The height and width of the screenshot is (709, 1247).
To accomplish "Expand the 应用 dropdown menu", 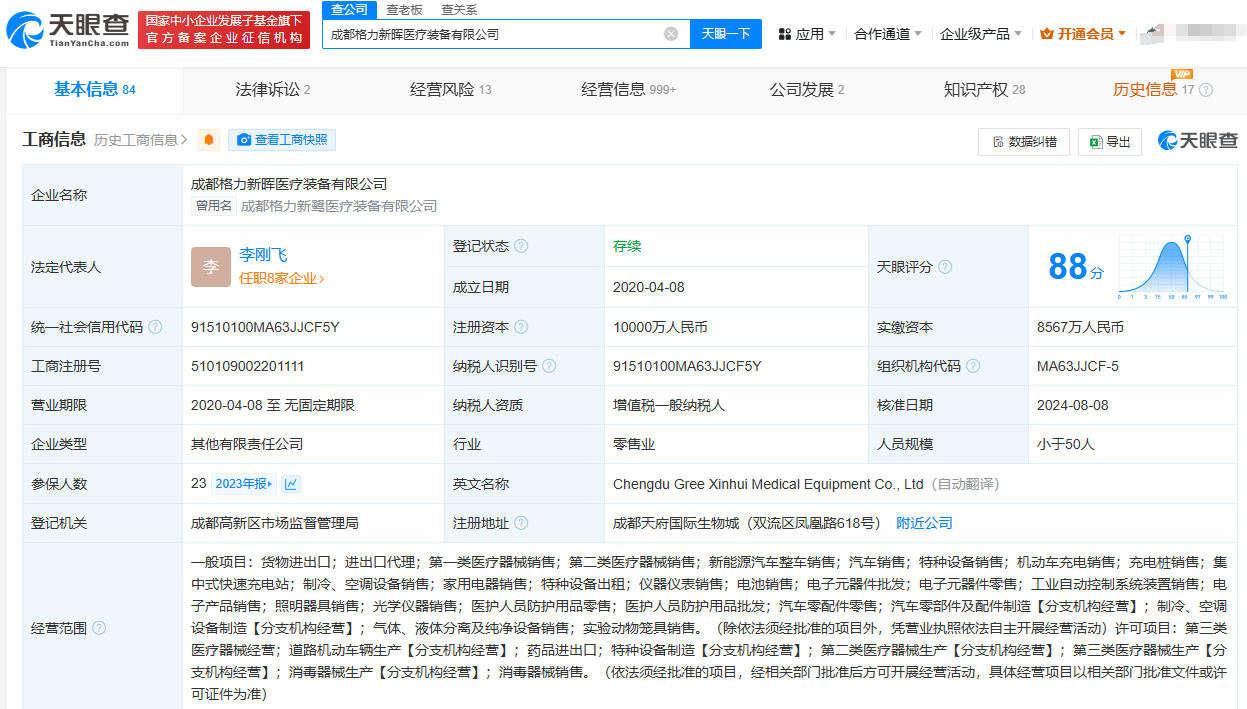I will pos(808,34).
